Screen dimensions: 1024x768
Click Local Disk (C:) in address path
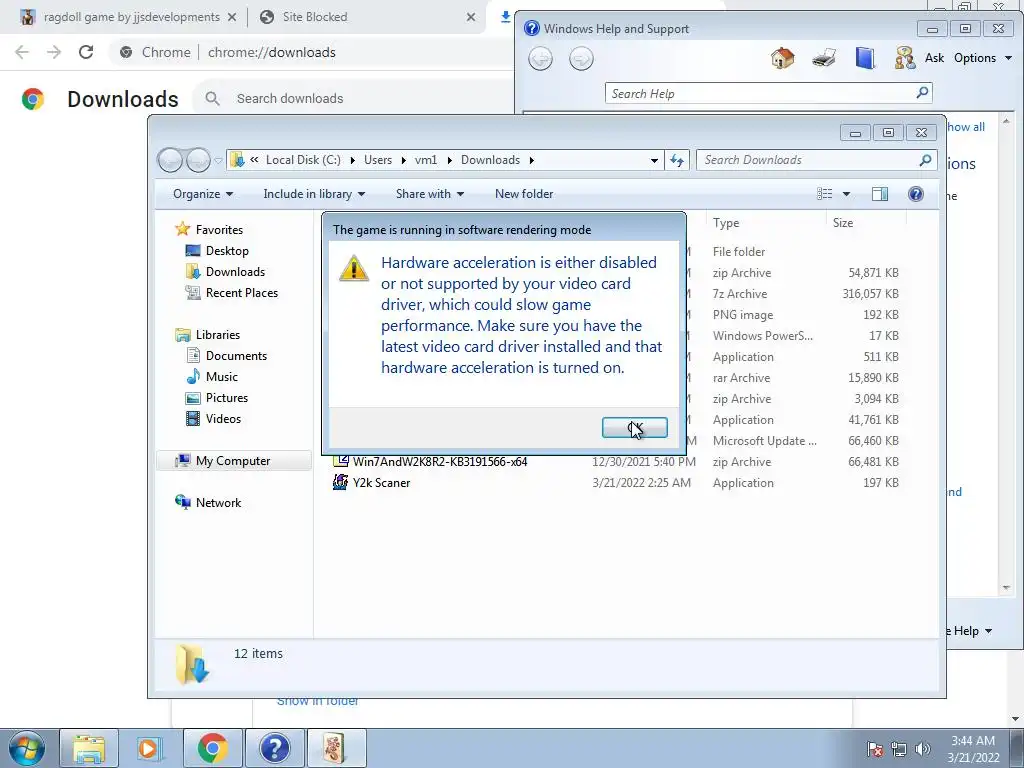coord(303,160)
